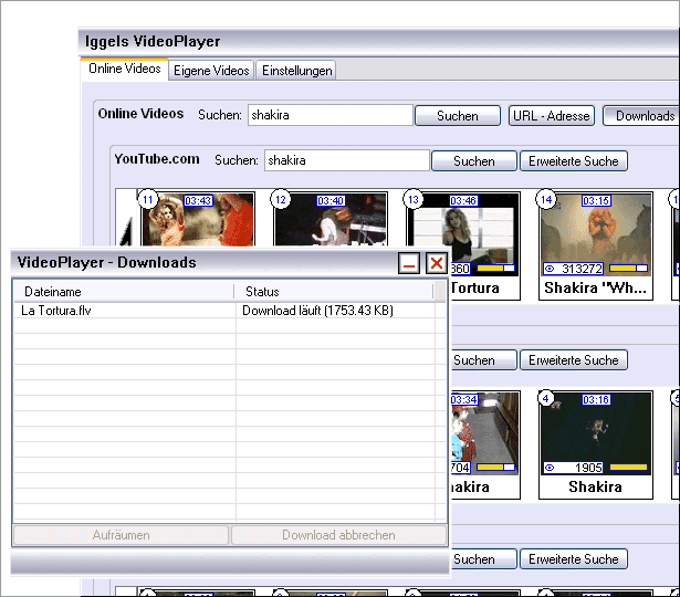Close the VideoPlayer - Downloads window
The image size is (680, 597).
coord(437,263)
